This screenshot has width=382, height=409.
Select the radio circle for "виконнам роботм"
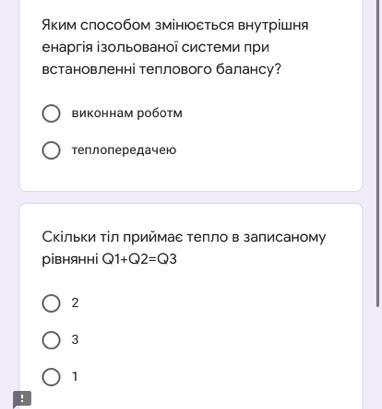(51, 113)
